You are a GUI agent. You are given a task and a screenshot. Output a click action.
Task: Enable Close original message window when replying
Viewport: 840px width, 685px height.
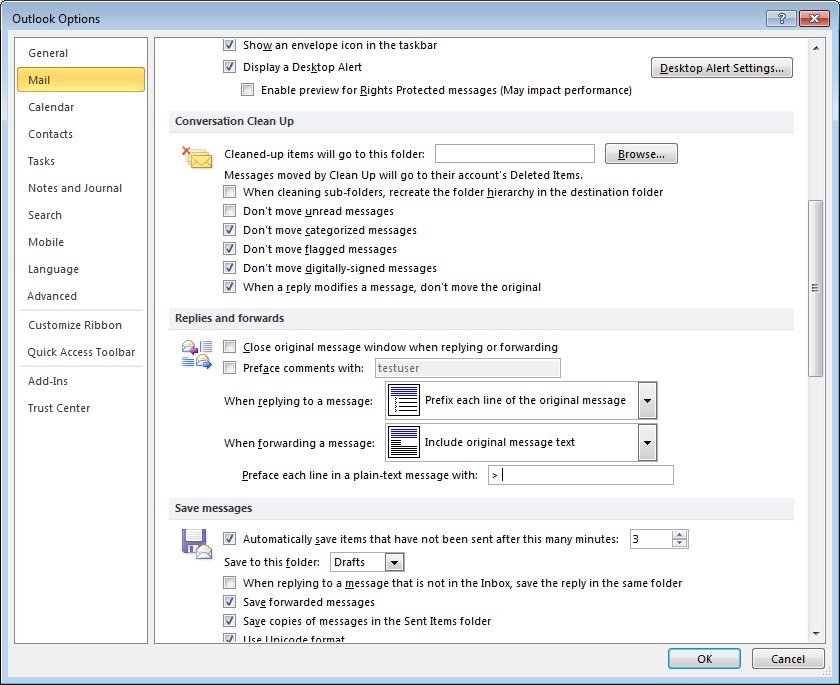[229, 347]
